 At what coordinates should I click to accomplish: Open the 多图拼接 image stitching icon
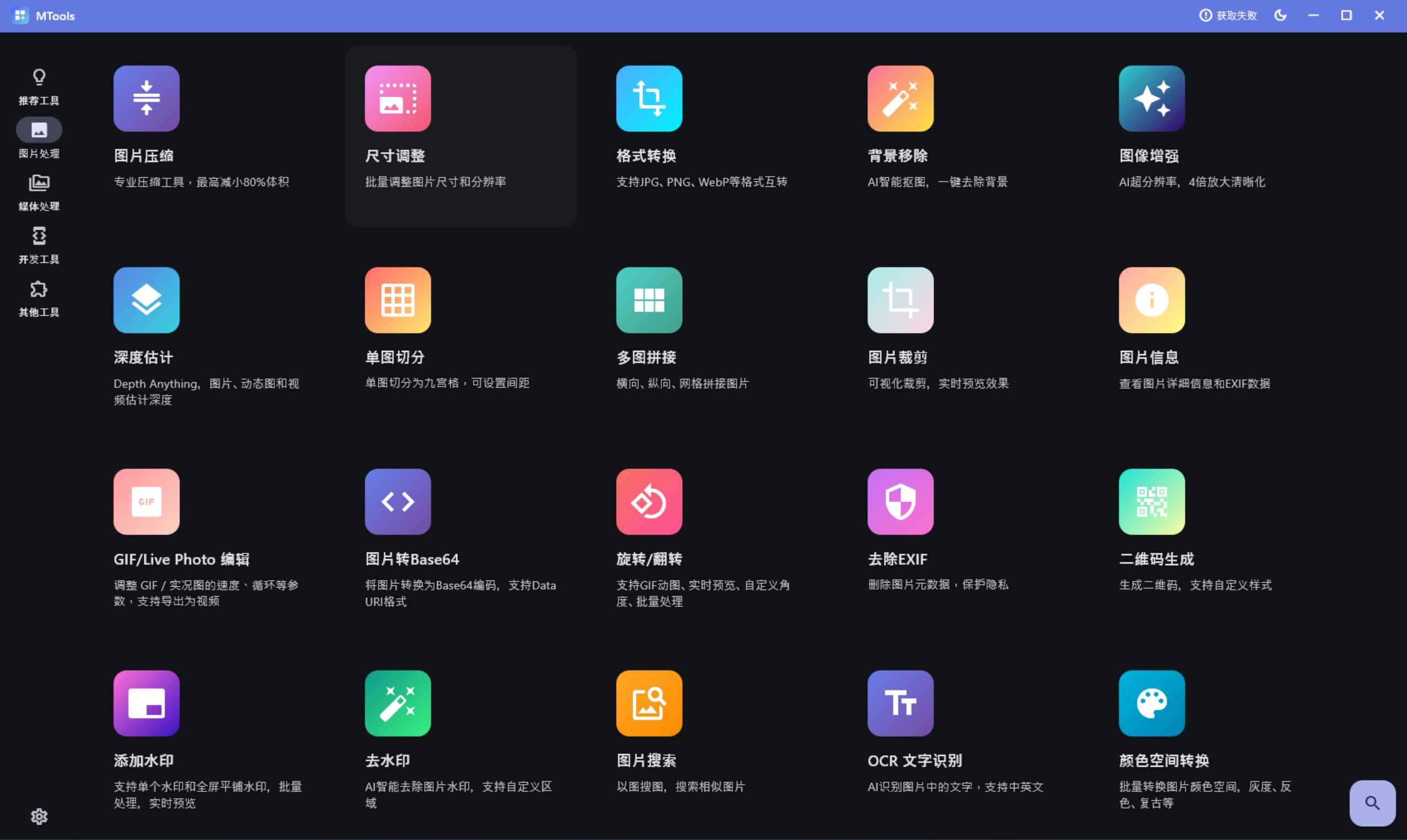(649, 300)
